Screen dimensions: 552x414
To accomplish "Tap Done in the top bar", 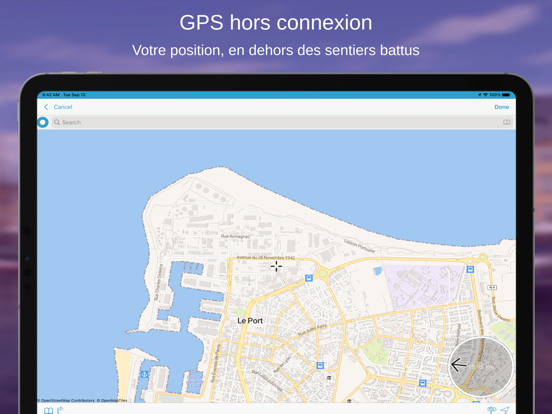I will pos(501,107).
